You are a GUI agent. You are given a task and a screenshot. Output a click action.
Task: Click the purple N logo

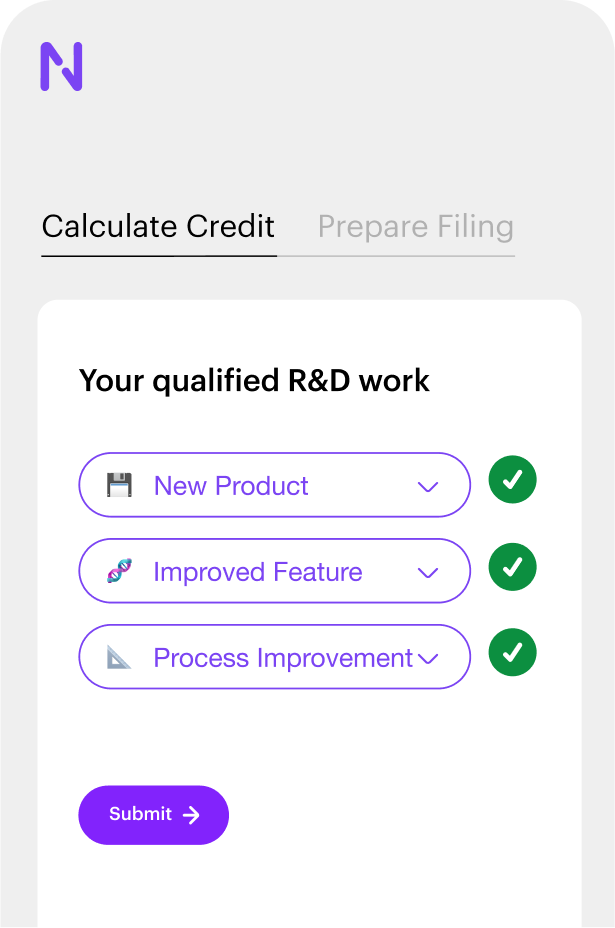tap(61, 67)
